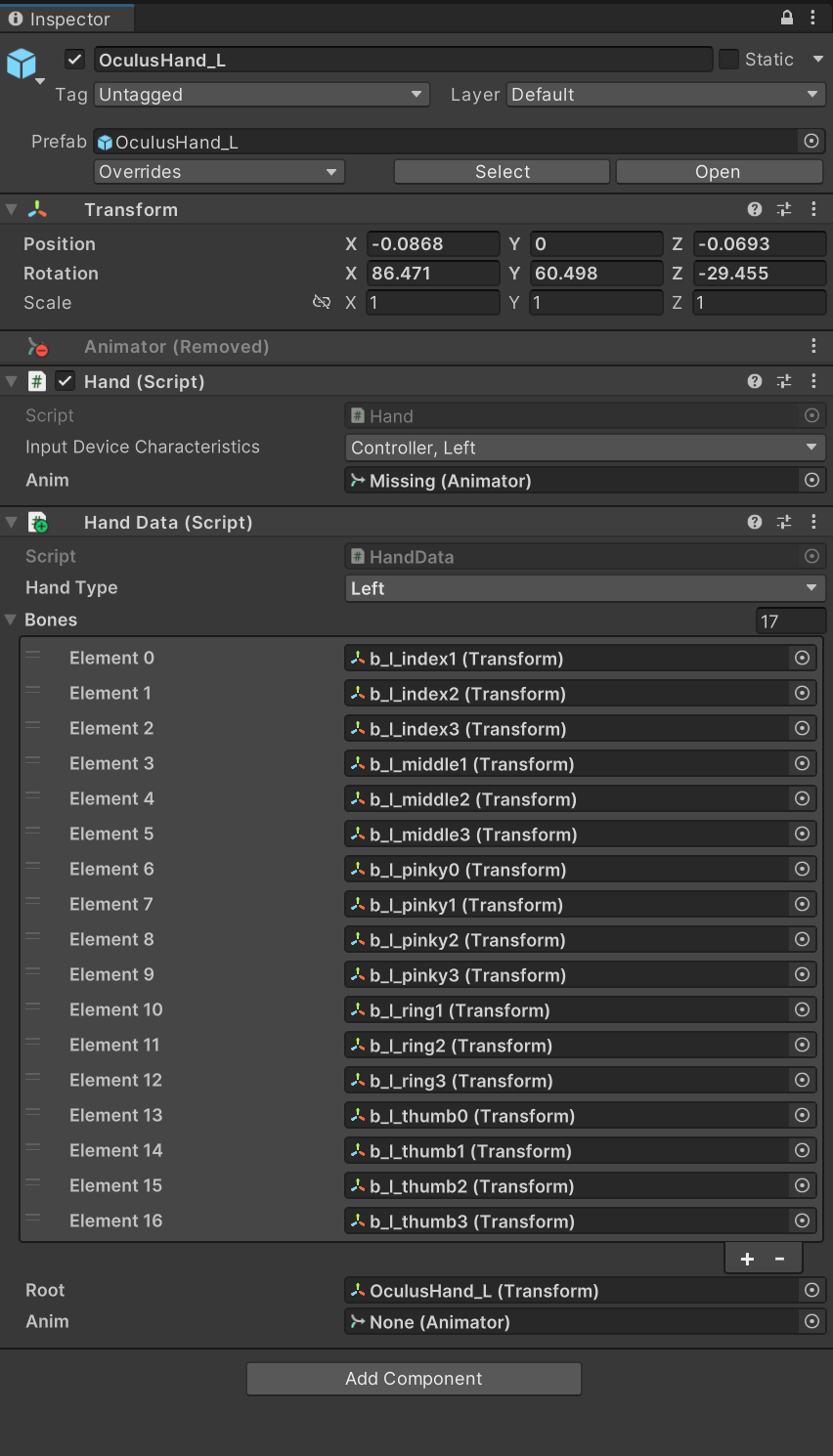Image resolution: width=833 pixels, height=1456 pixels.
Task: Pick object for Missing (Animator) field
Action: pyautogui.click(x=811, y=480)
